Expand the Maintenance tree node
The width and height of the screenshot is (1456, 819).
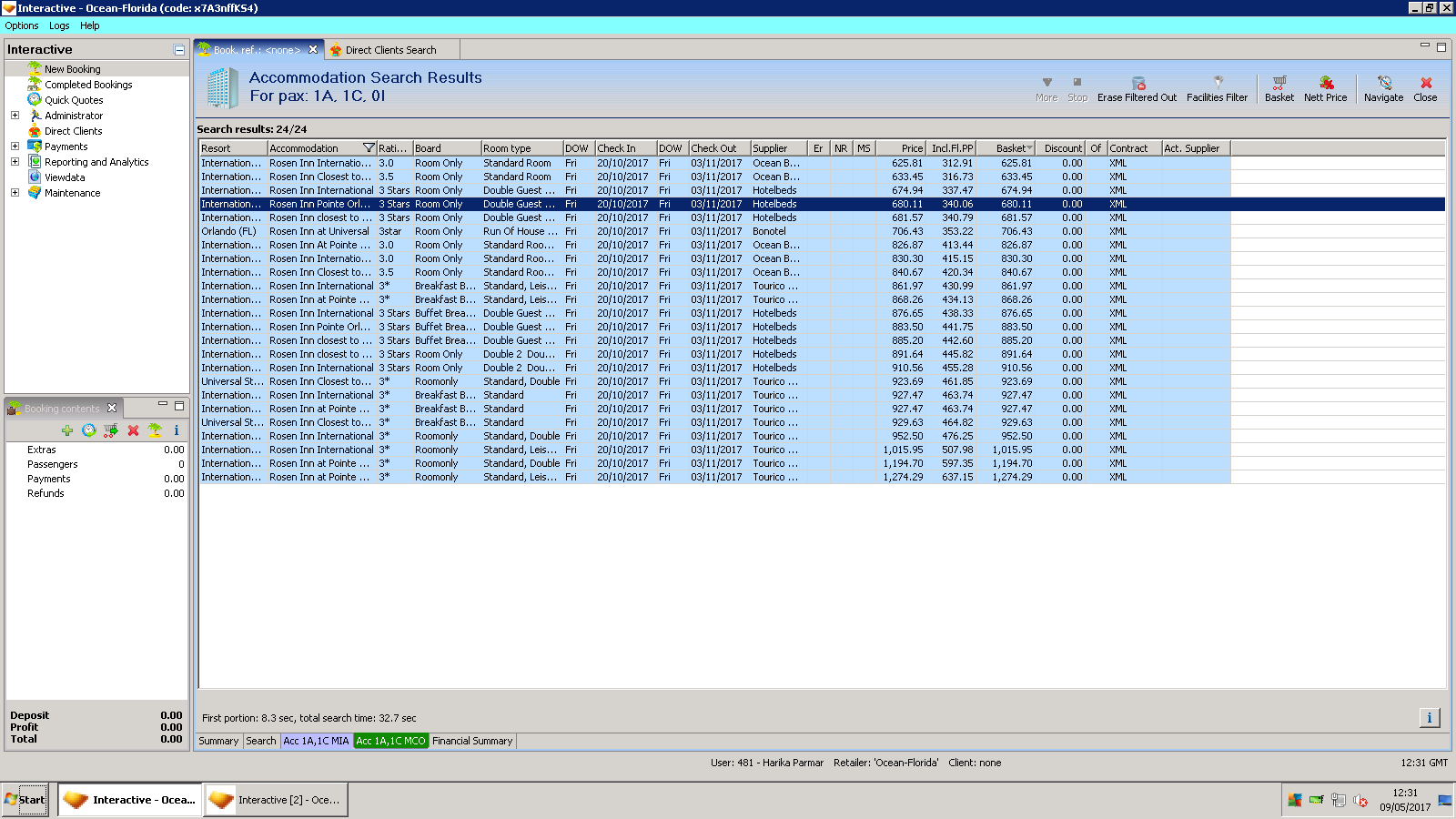[x=15, y=193]
